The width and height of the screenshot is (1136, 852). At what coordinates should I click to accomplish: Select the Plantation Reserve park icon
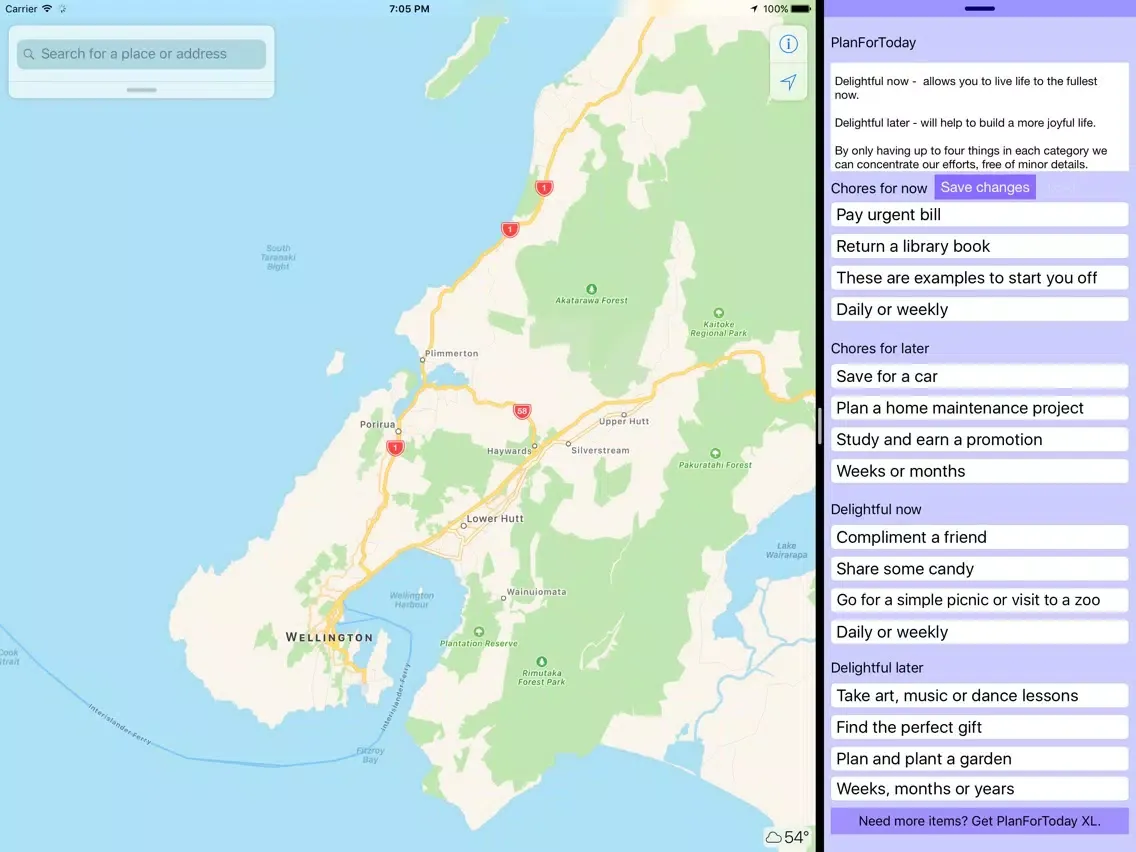tap(478, 632)
